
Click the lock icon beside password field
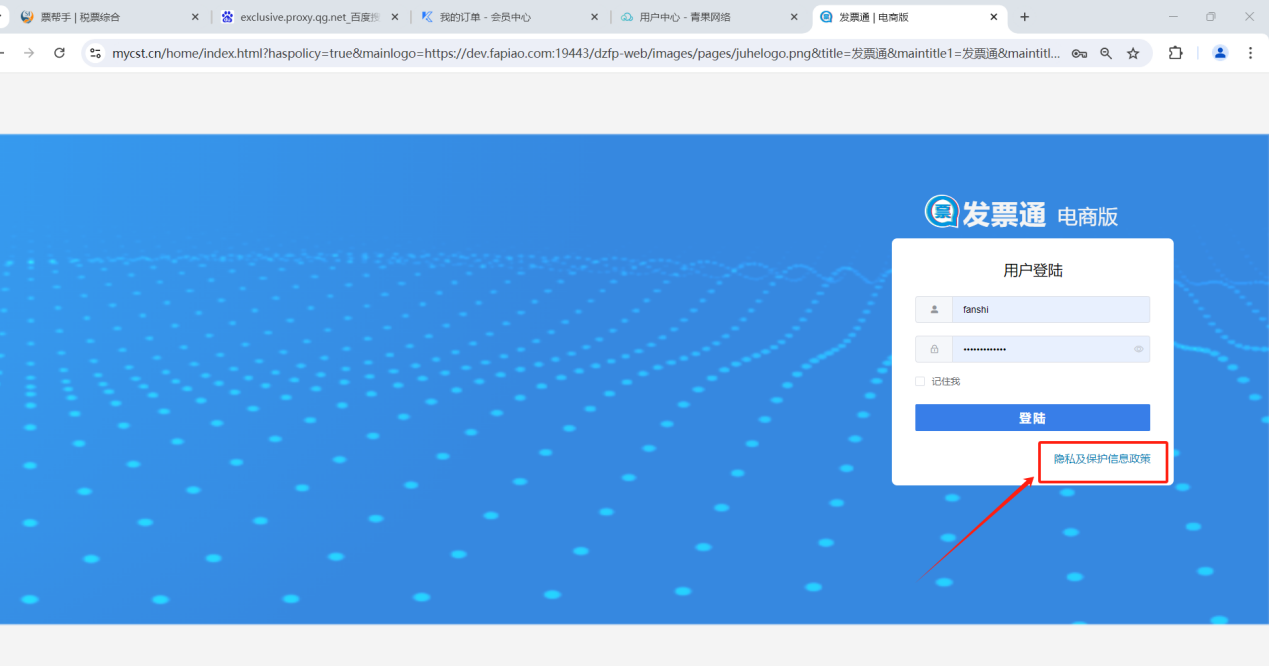tap(934, 349)
